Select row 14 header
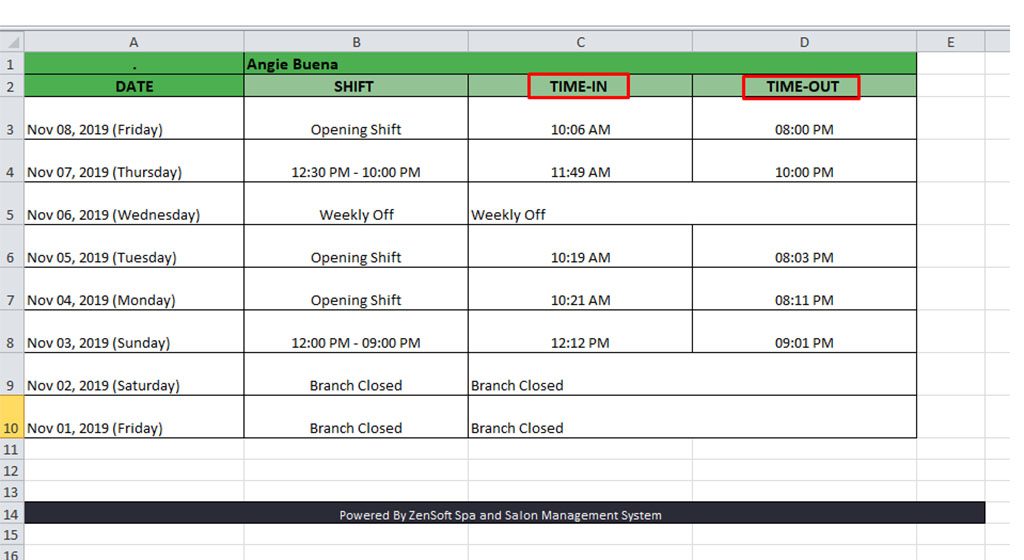 click(x=12, y=514)
